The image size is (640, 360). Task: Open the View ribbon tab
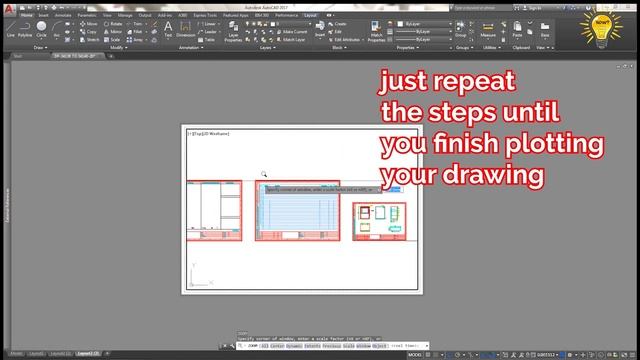107,16
